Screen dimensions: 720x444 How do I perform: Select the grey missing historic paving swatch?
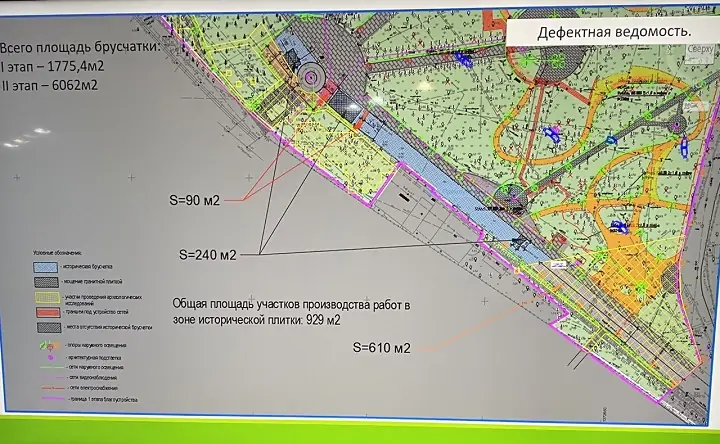pos(49,327)
